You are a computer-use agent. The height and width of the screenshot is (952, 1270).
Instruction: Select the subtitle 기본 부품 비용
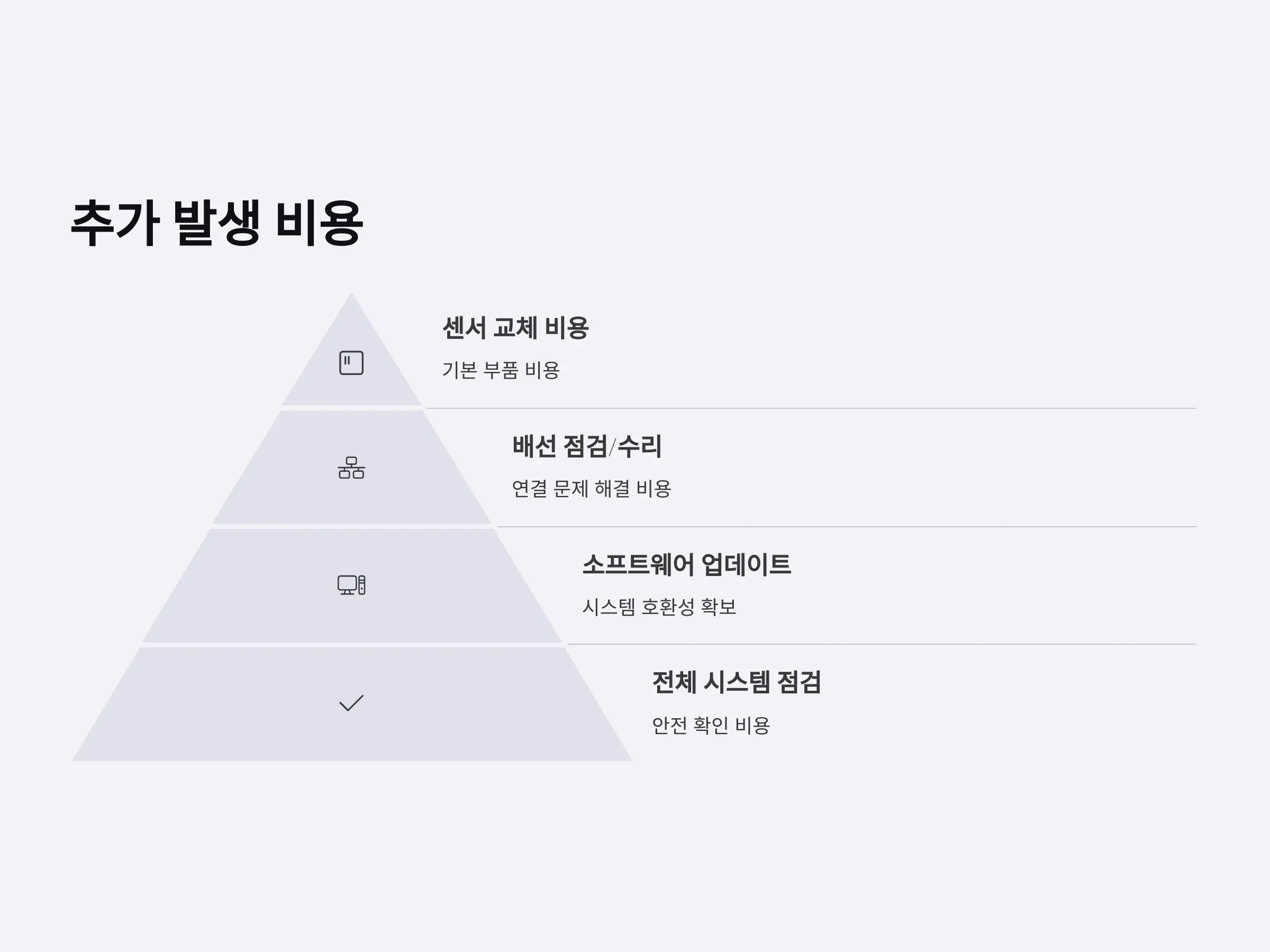pos(501,370)
